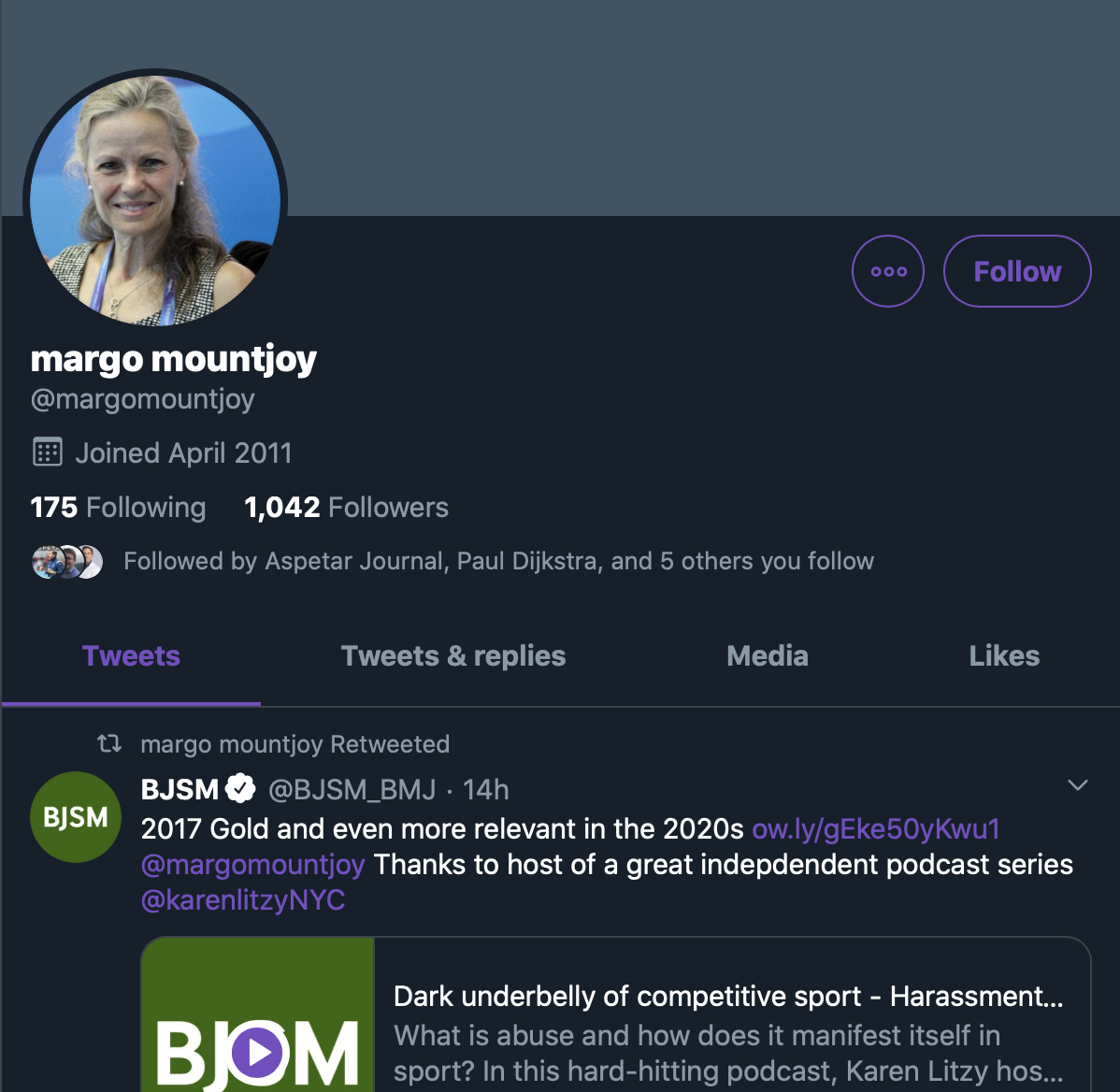Click the retweet icon above the tweet
Screen dimensions: 1120x1092
[109, 743]
